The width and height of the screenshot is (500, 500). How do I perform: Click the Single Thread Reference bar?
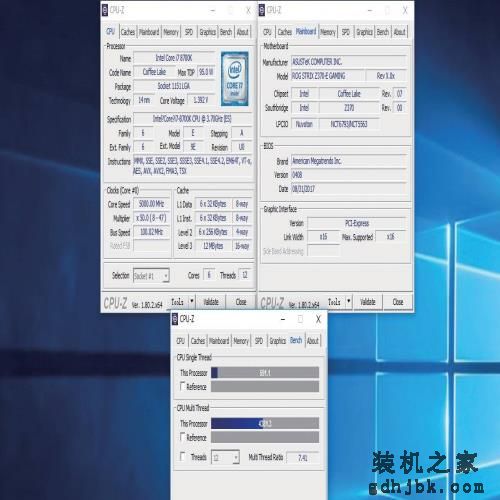coord(265,387)
